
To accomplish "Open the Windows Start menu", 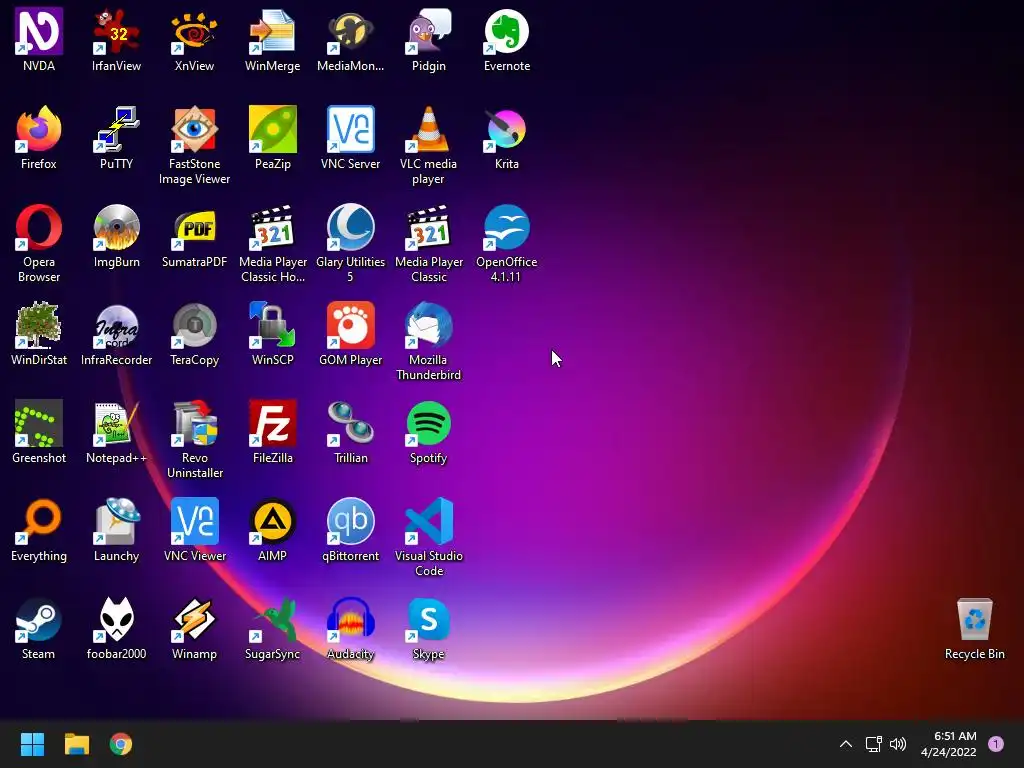I will click(x=32, y=744).
